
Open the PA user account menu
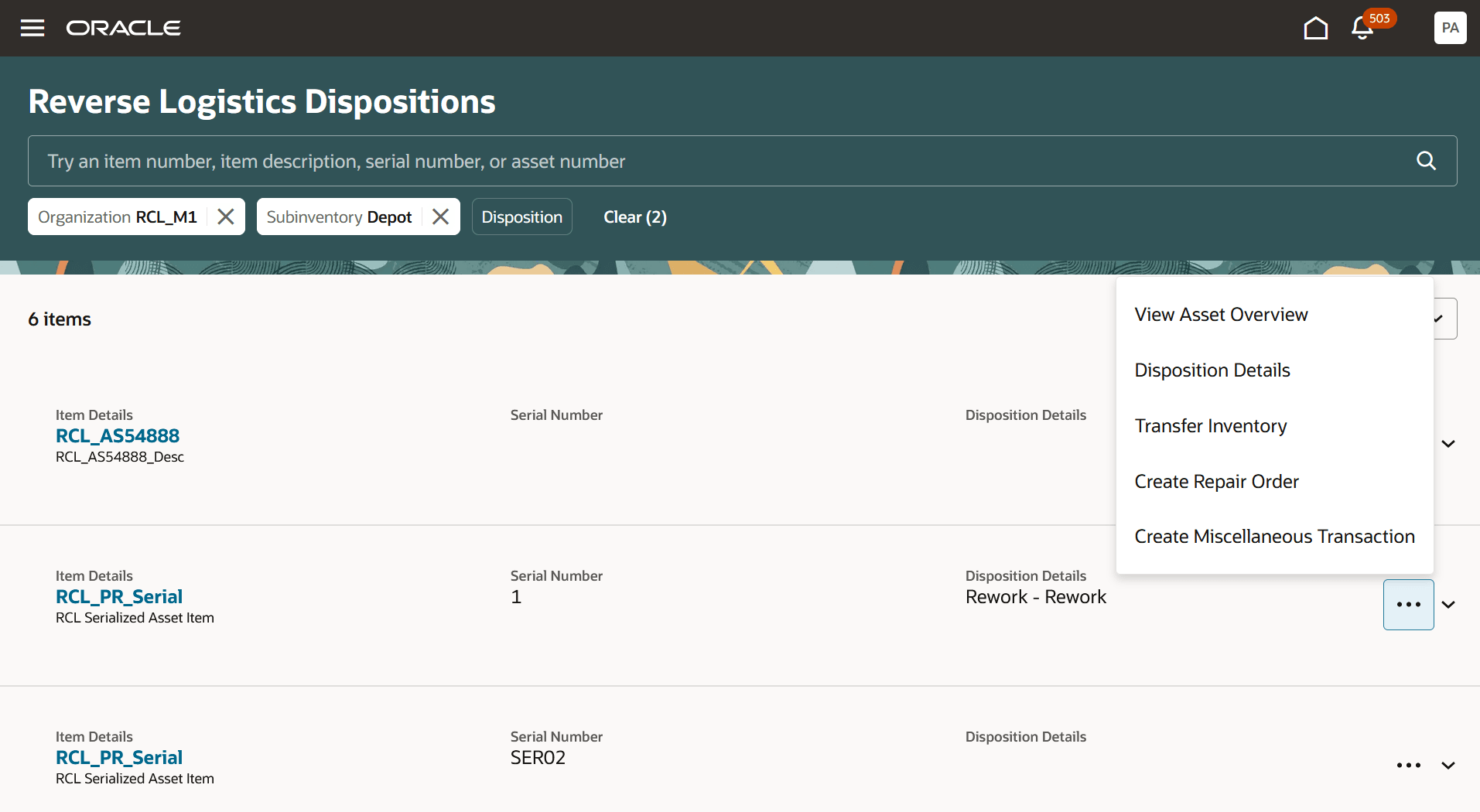click(x=1449, y=28)
